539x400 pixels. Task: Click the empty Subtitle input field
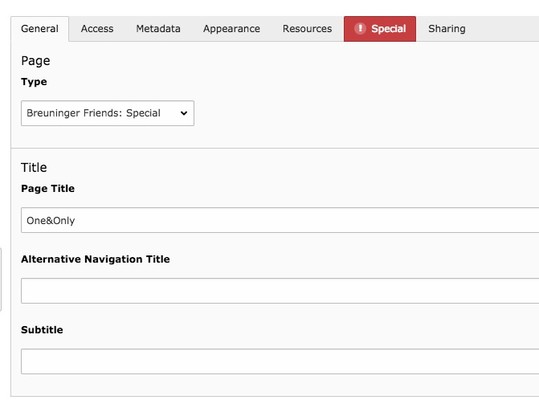[280, 361]
